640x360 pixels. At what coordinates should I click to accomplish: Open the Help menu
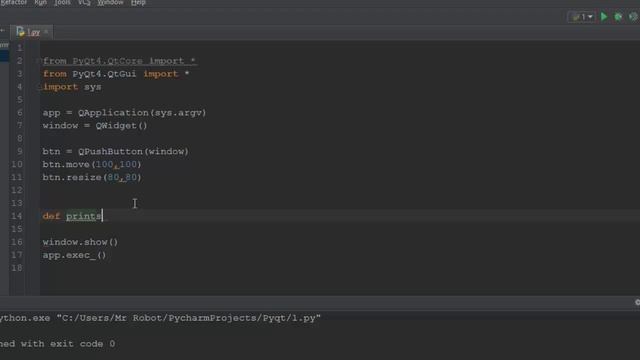point(138,2)
